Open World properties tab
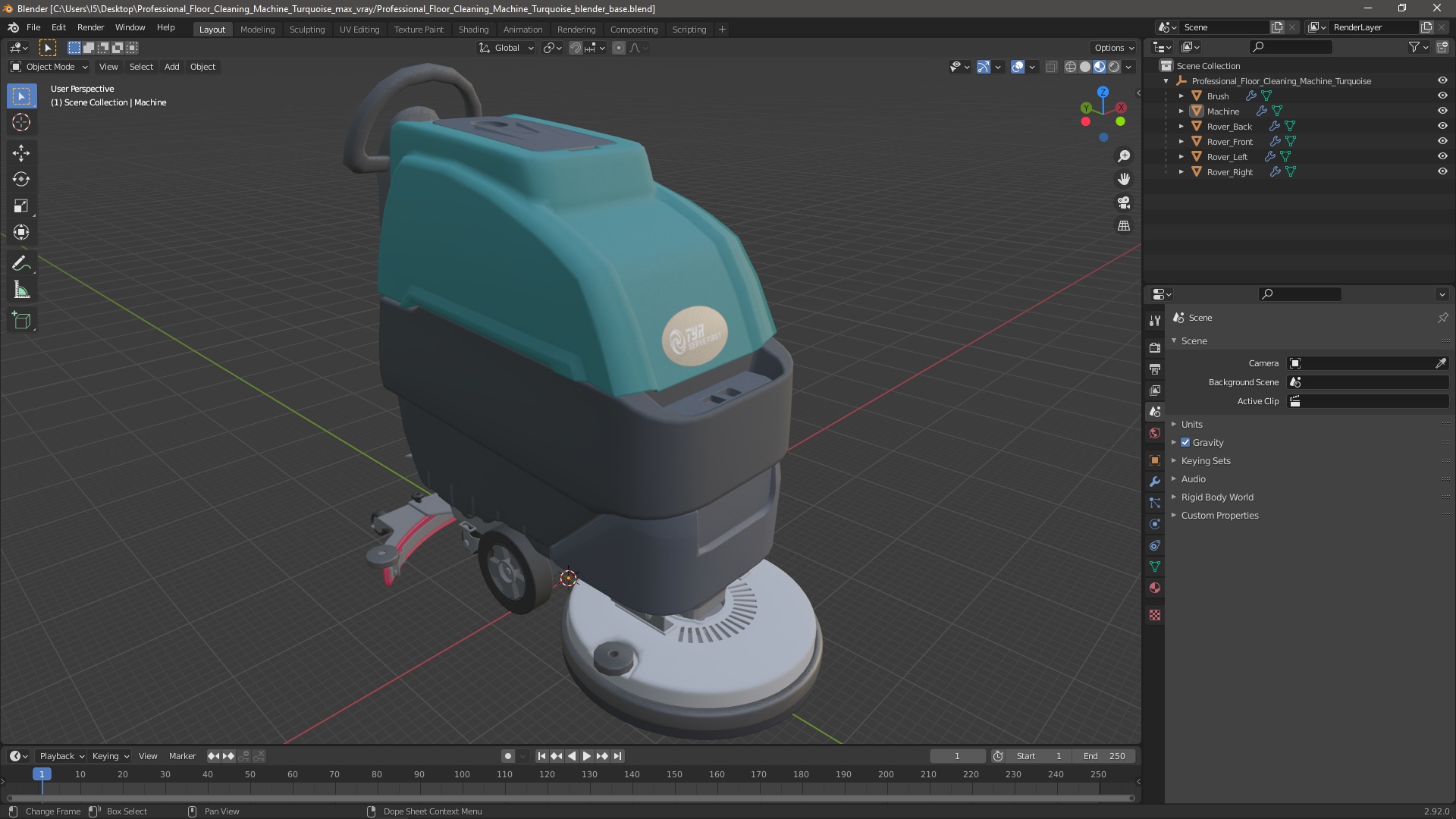 [x=1155, y=434]
